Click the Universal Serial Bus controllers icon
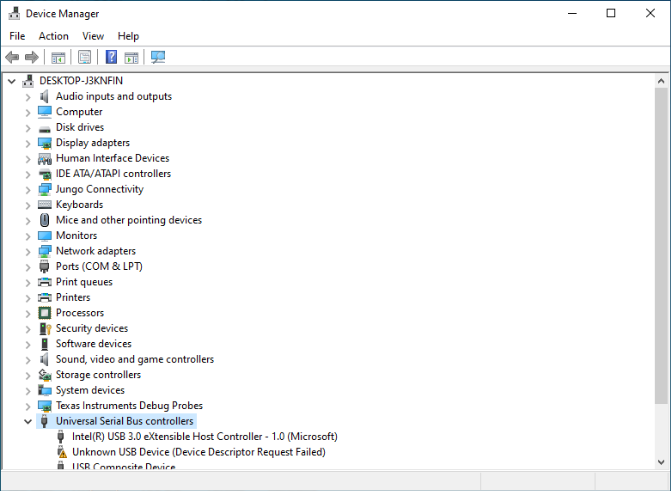671x491 pixels. (x=44, y=421)
